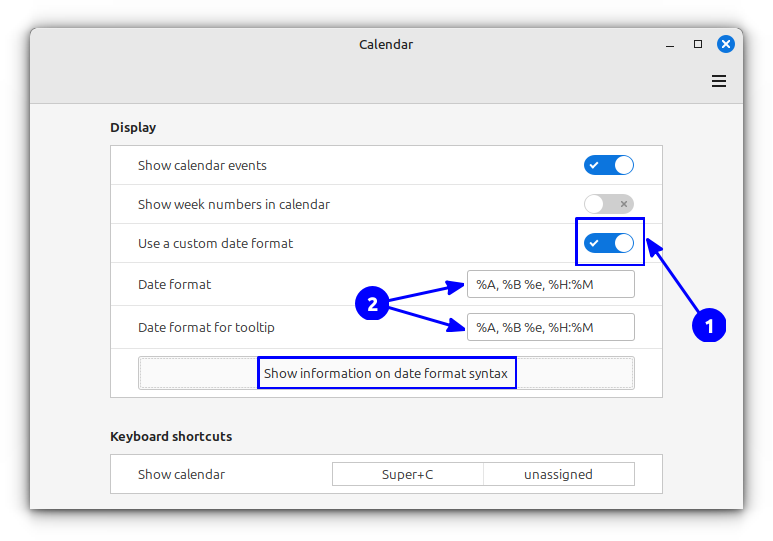The image size is (773, 541).
Task: Enable Show week numbers in calendar
Action: (x=608, y=204)
